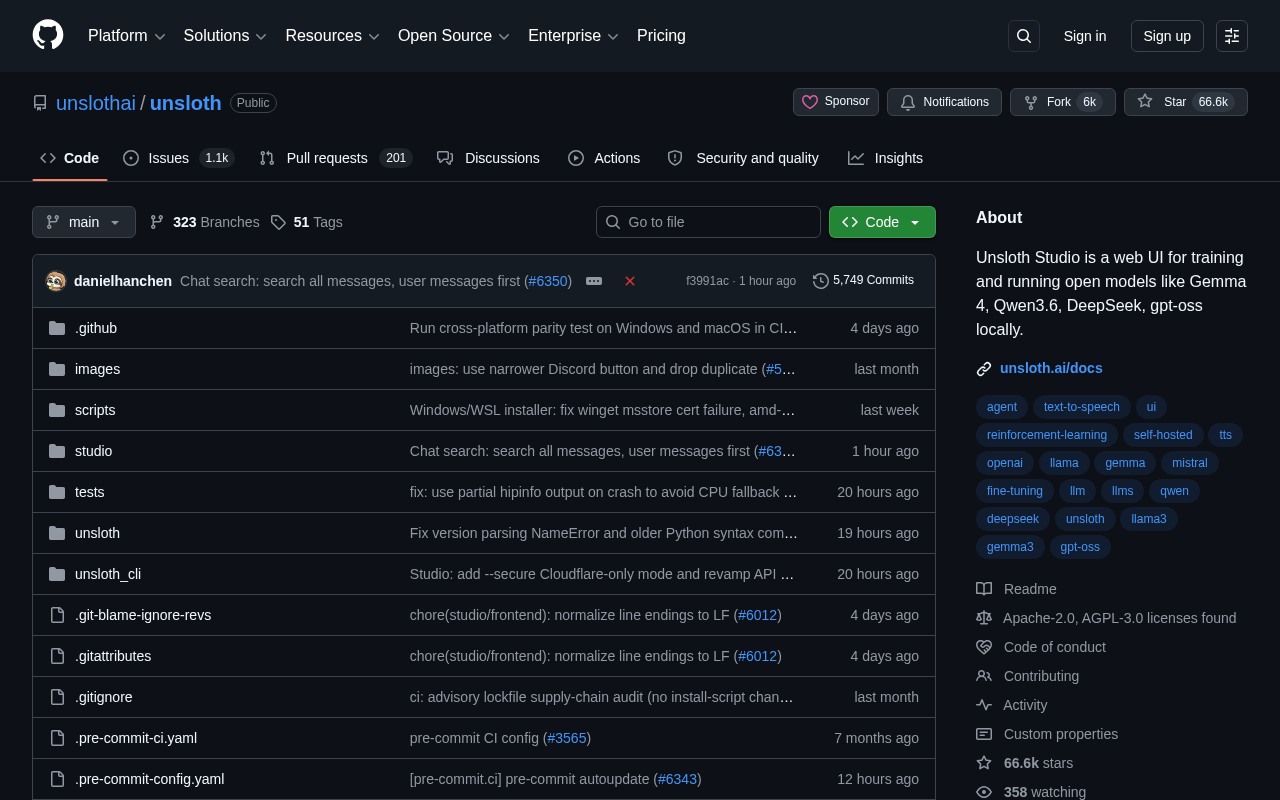Expand the Resources menu

[x=333, y=36]
